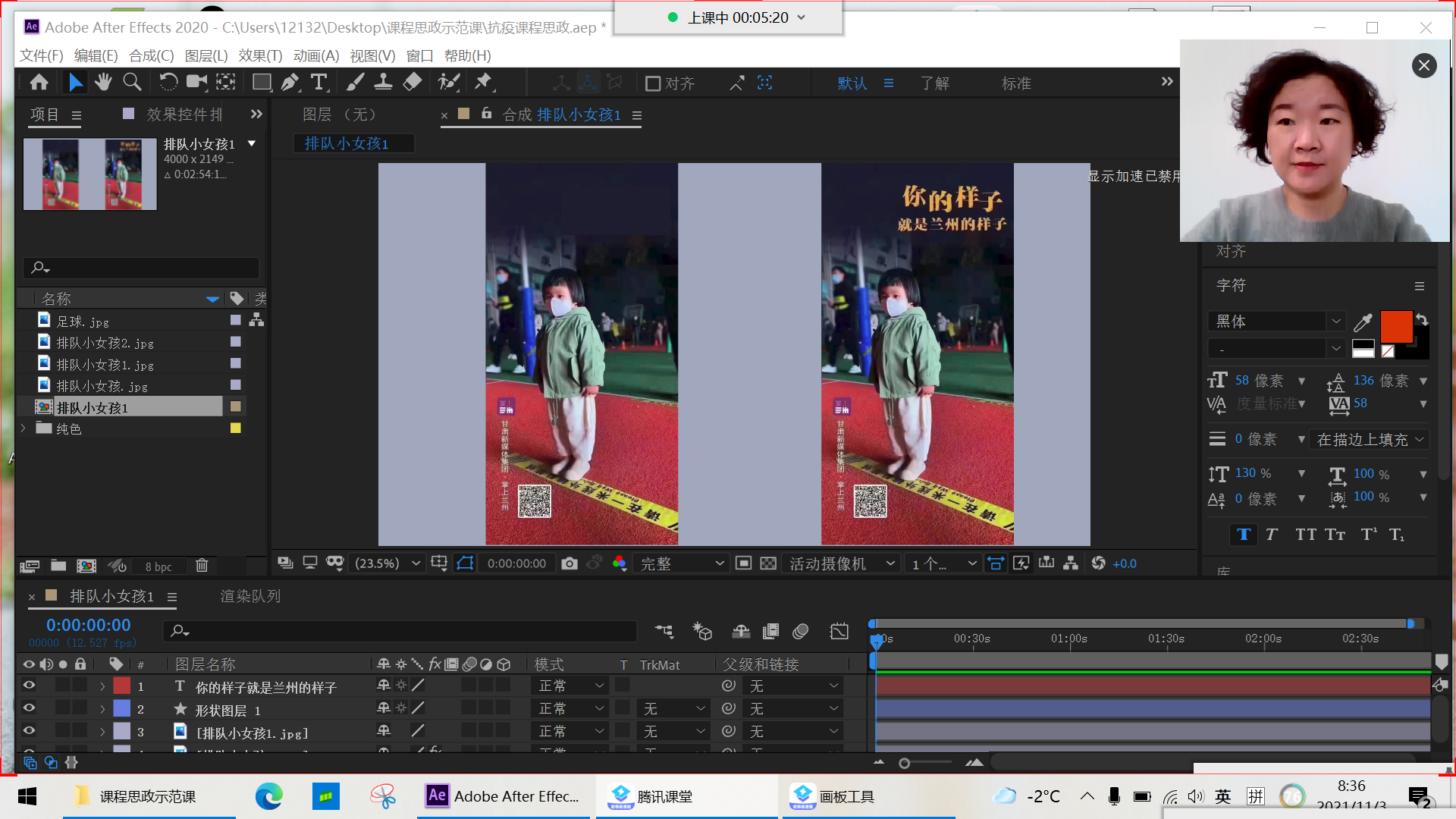Viewport: 1456px width, 819px height.
Task: Select the Hand tool in toolbar
Action: click(x=103, y=82)
